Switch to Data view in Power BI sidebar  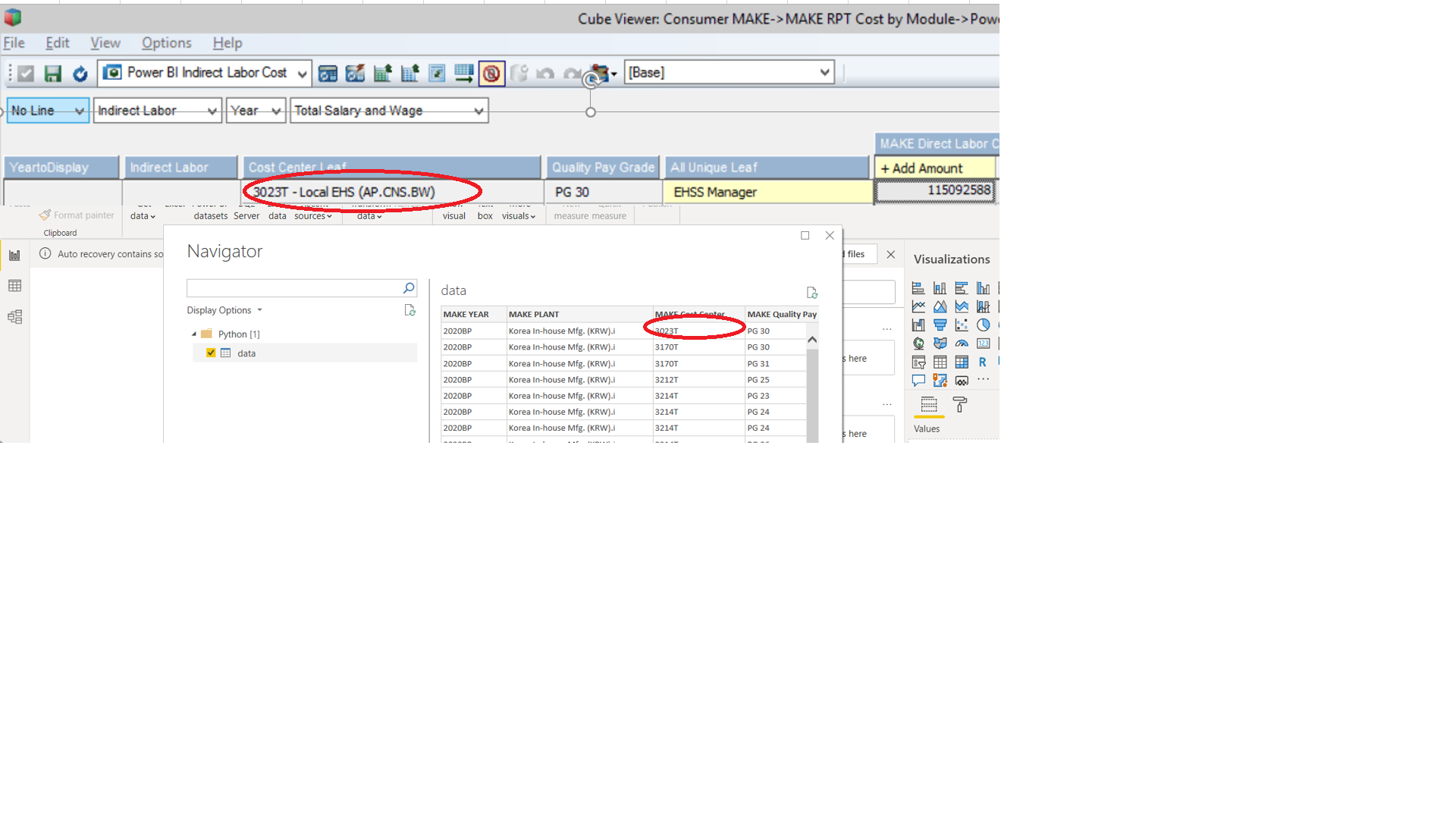pyautogui.click(x=14, y=286)
